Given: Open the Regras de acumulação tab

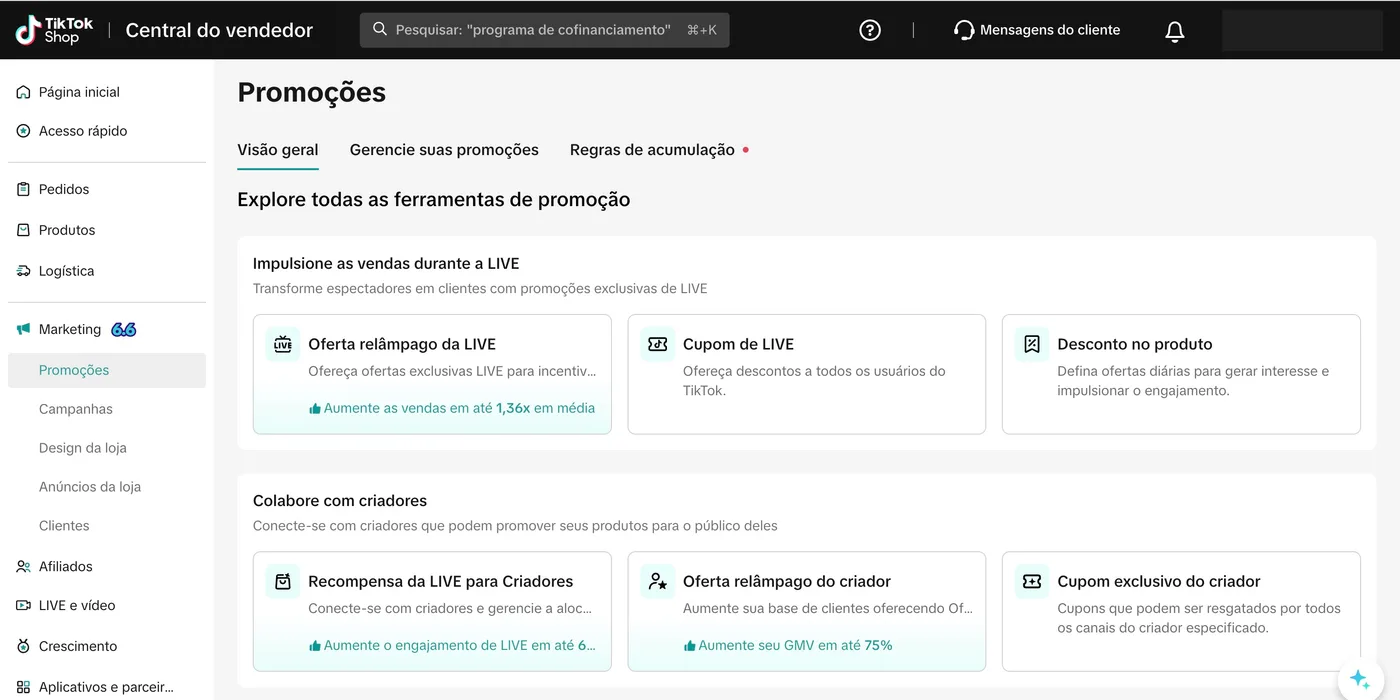Looking at the screenshot, I should [x=652, y=150].
